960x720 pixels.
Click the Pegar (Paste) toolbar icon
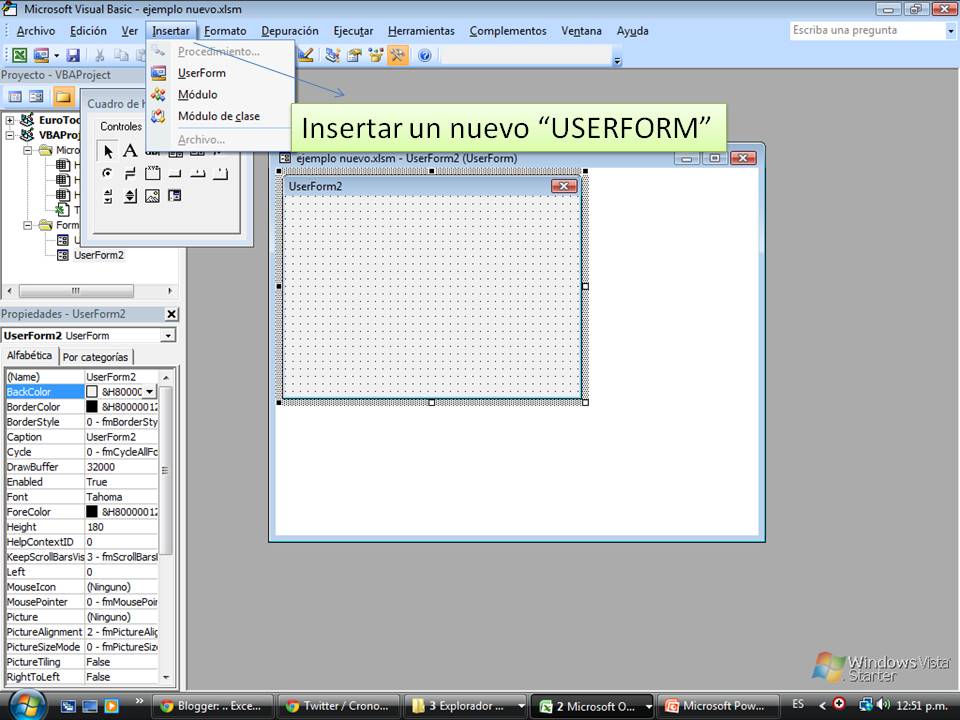point(141,55)
